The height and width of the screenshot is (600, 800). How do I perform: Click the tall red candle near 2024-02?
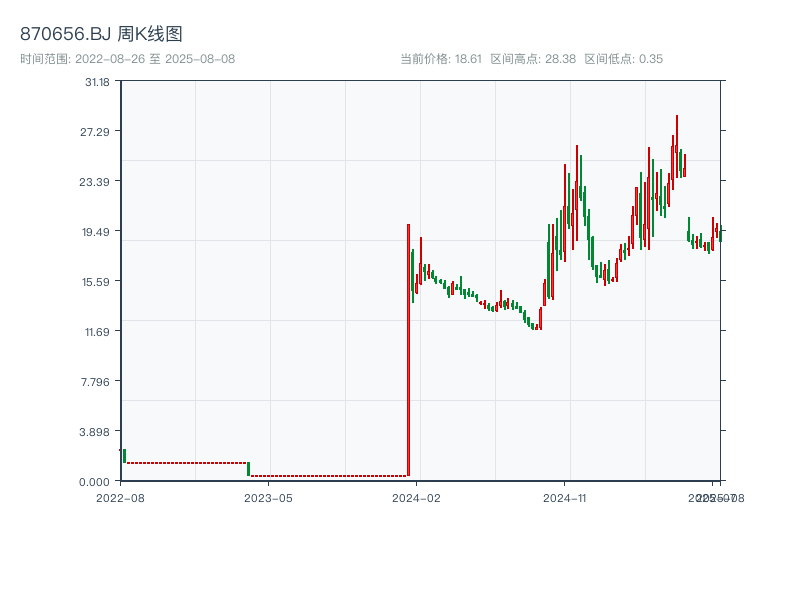point(409,350)
